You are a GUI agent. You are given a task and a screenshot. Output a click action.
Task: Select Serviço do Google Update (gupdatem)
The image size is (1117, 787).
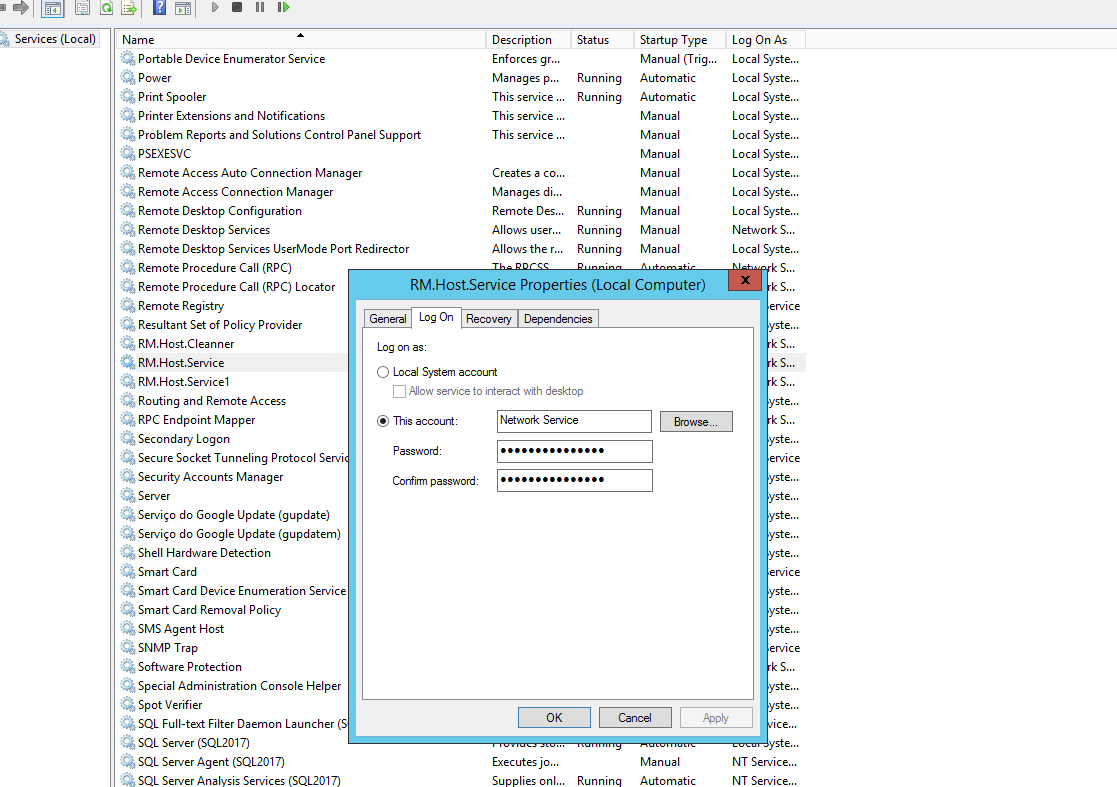point(239,533)
